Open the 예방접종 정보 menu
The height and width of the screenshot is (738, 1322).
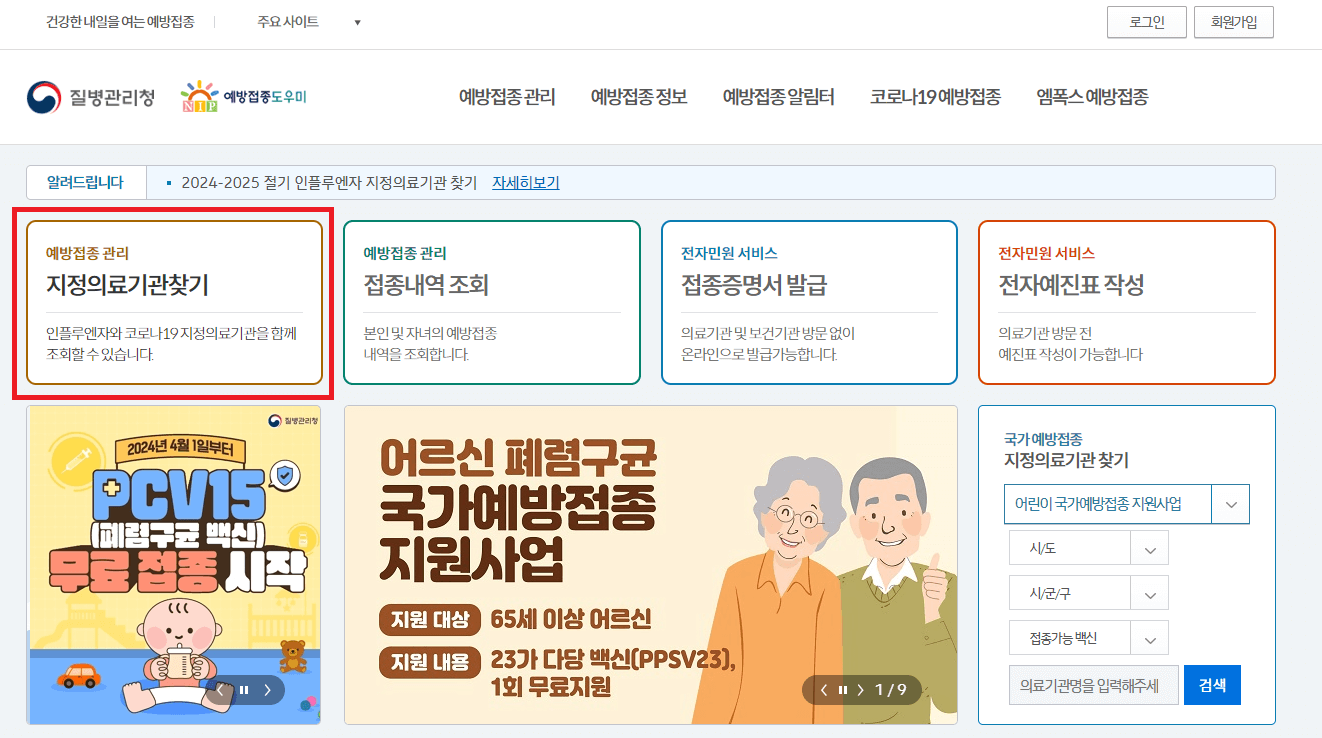click(638, 97)
